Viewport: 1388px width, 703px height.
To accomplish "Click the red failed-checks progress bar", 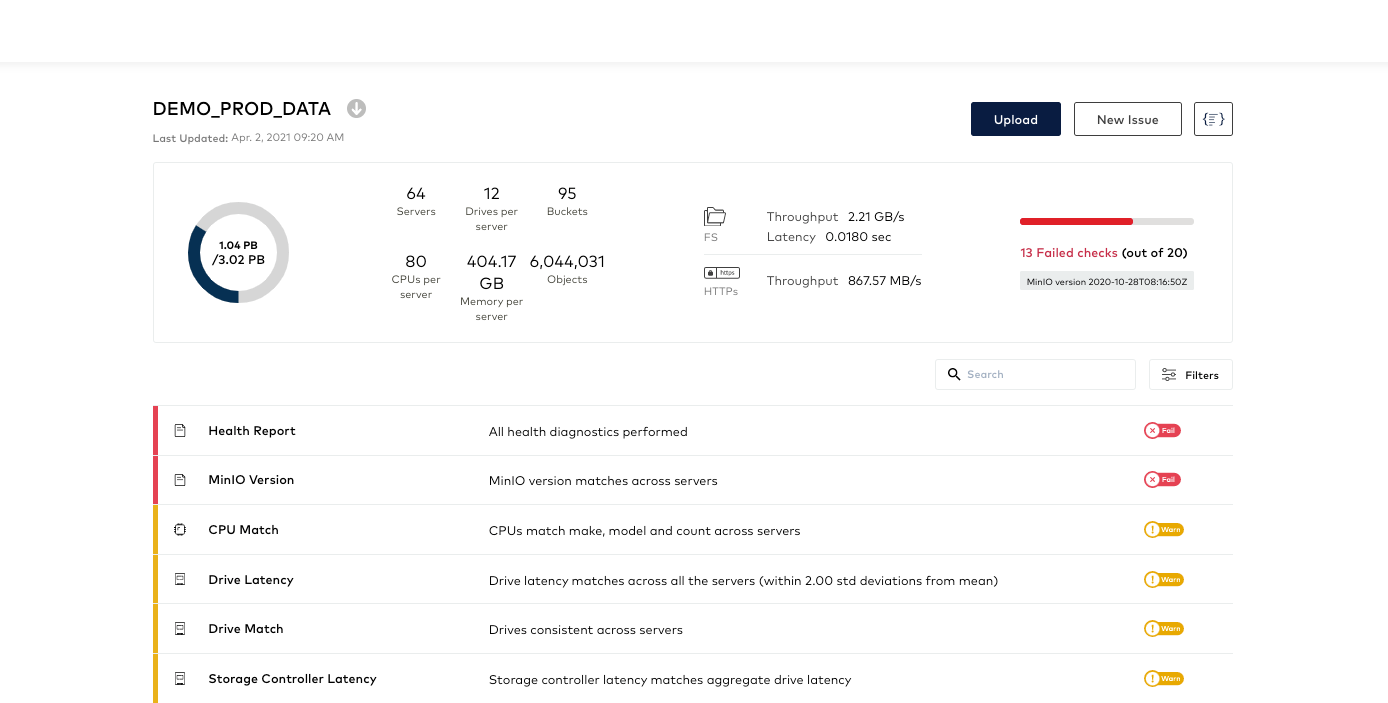I will (1076, 221).
